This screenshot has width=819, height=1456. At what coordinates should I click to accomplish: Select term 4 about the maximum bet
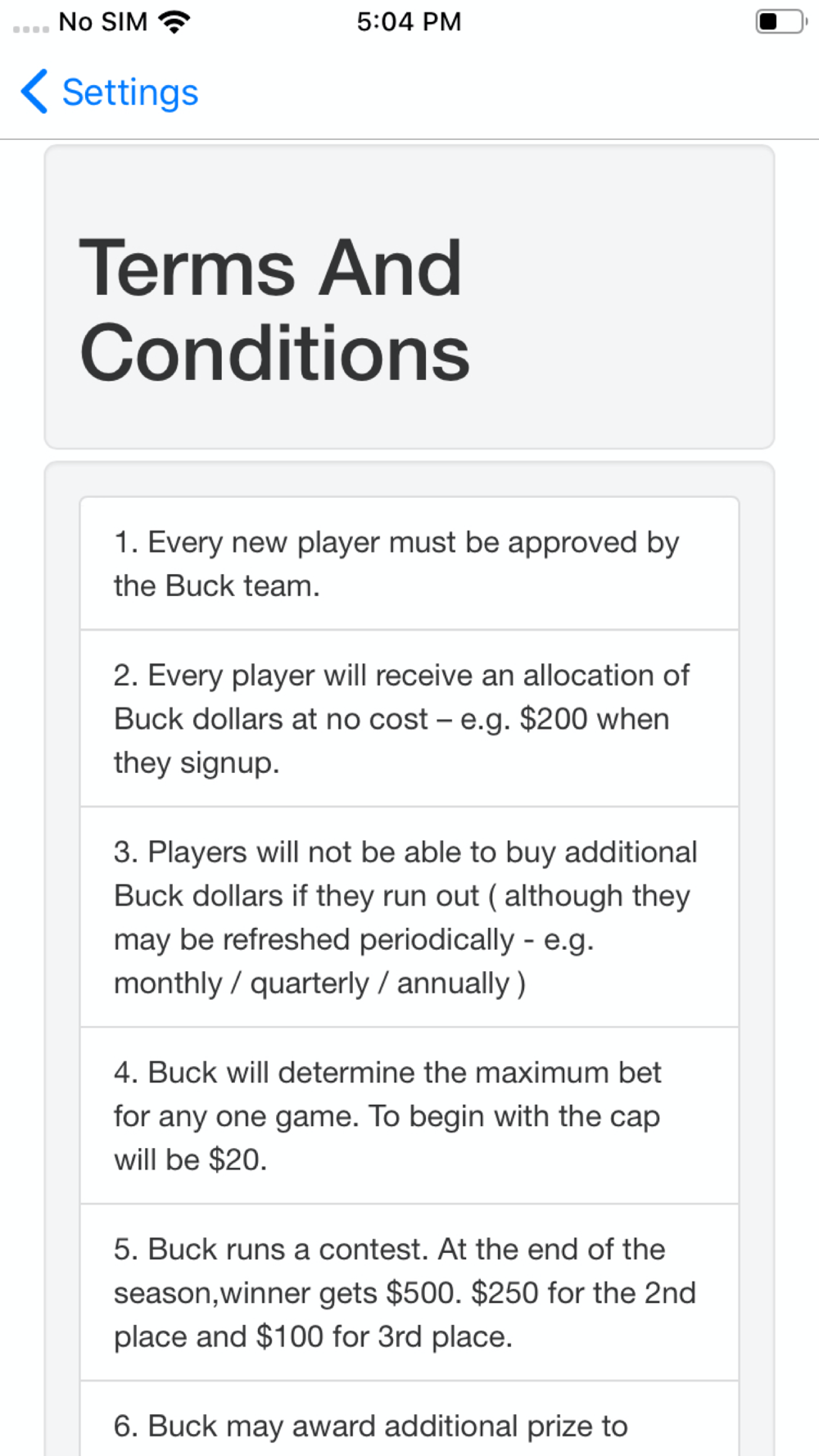point(409,1115)
